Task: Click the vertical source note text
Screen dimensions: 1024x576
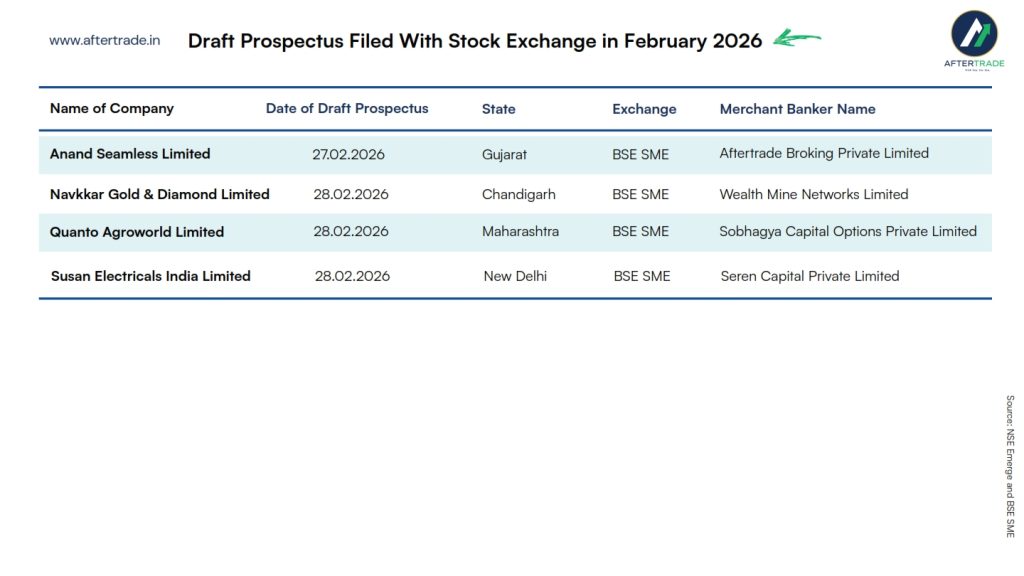Action: [x=1009, y=466]
